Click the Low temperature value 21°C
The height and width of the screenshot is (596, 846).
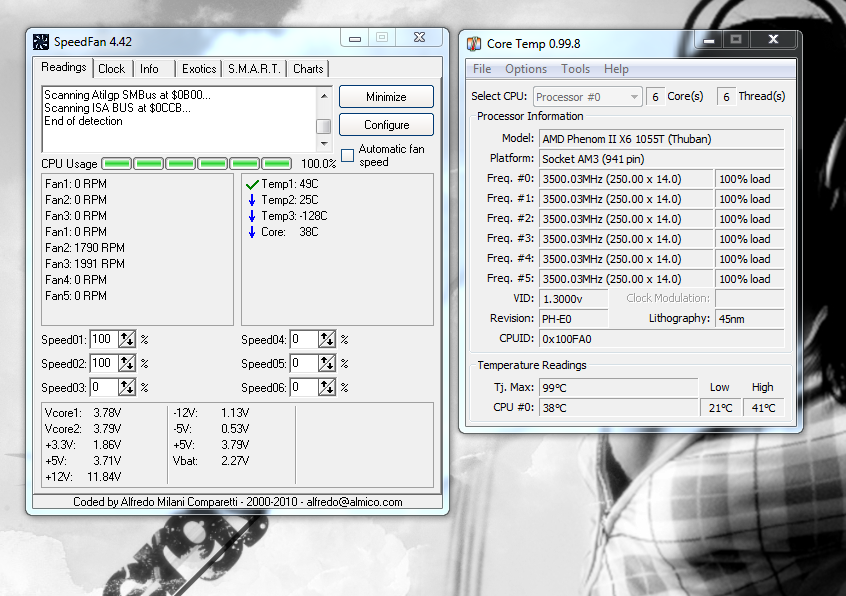(720, 408)
